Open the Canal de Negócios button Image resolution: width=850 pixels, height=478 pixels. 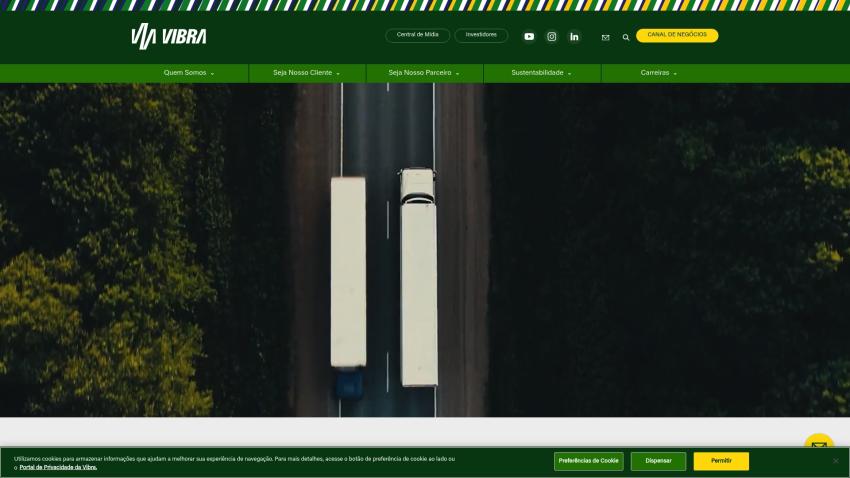click(x=677, y=35)
